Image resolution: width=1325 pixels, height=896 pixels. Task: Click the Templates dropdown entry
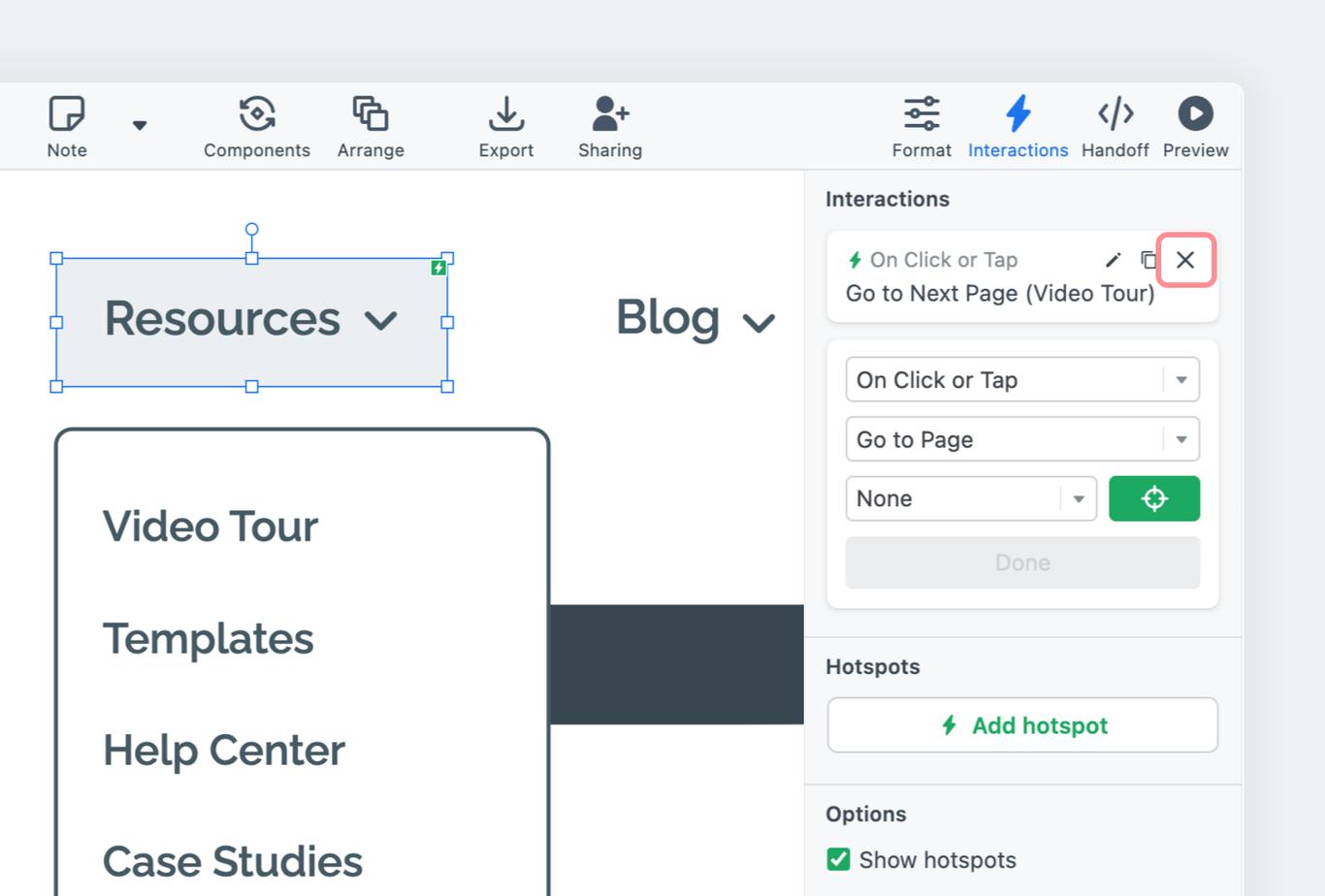click(209, 639)
